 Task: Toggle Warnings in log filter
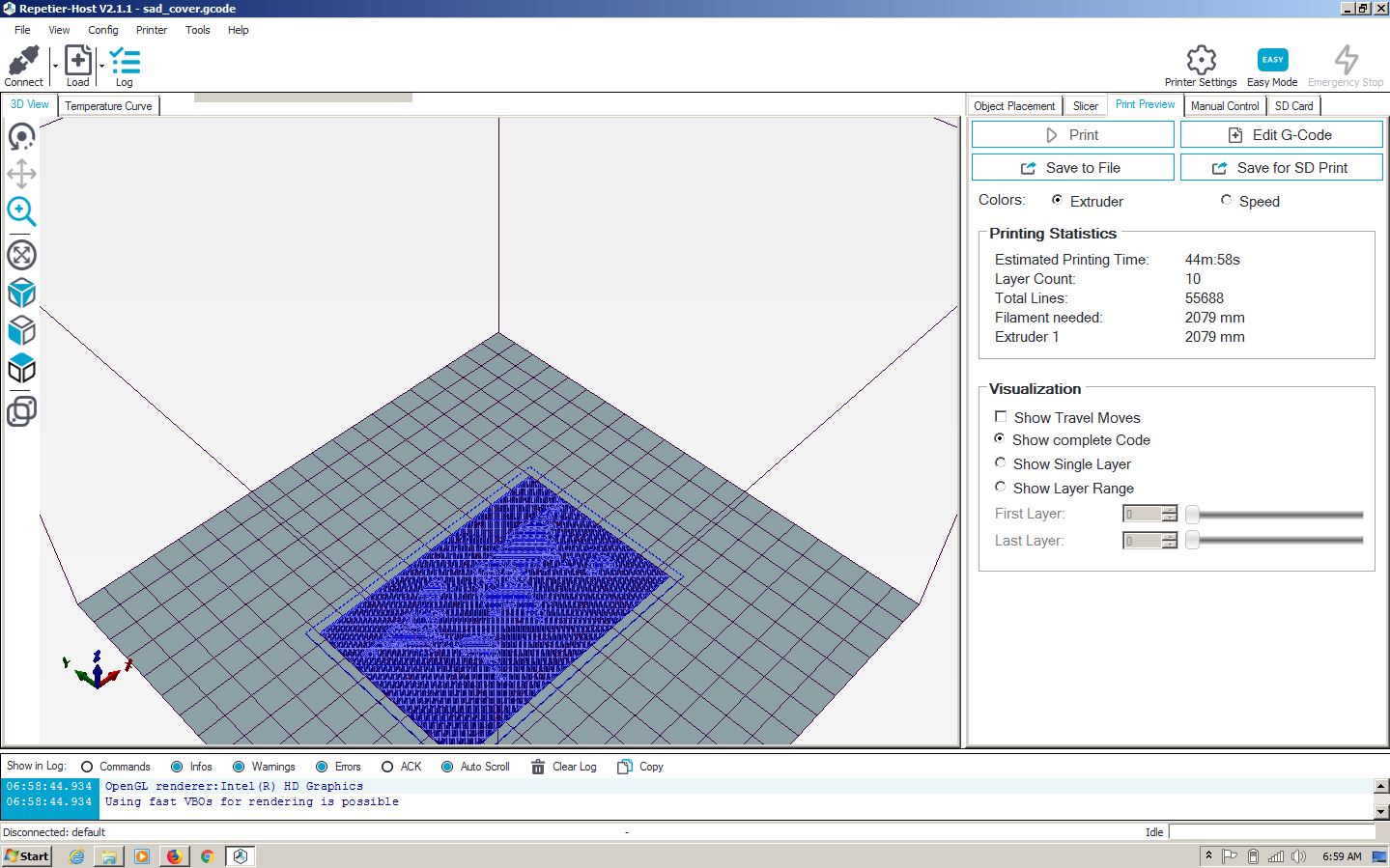click(x=239, y=767)
